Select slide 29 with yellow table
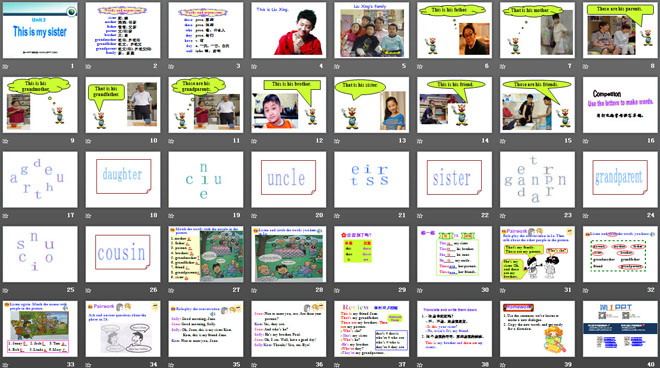The image size is (660, 368). tap(372, 254)
